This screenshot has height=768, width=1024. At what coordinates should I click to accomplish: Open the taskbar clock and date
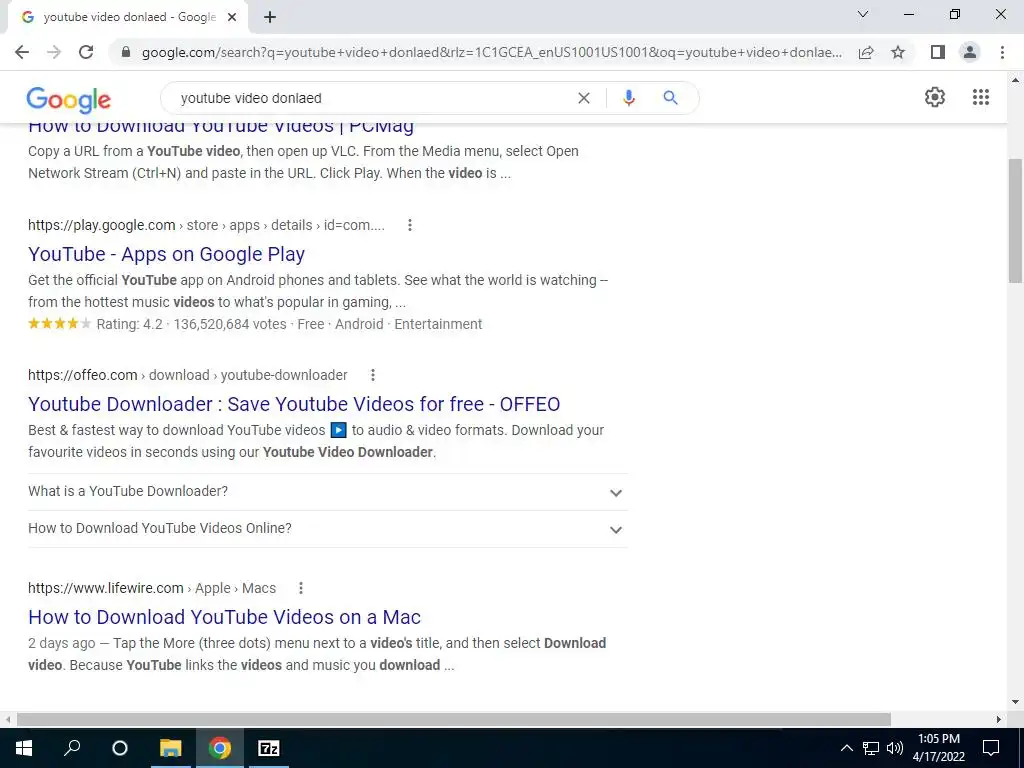click(938, 748)
